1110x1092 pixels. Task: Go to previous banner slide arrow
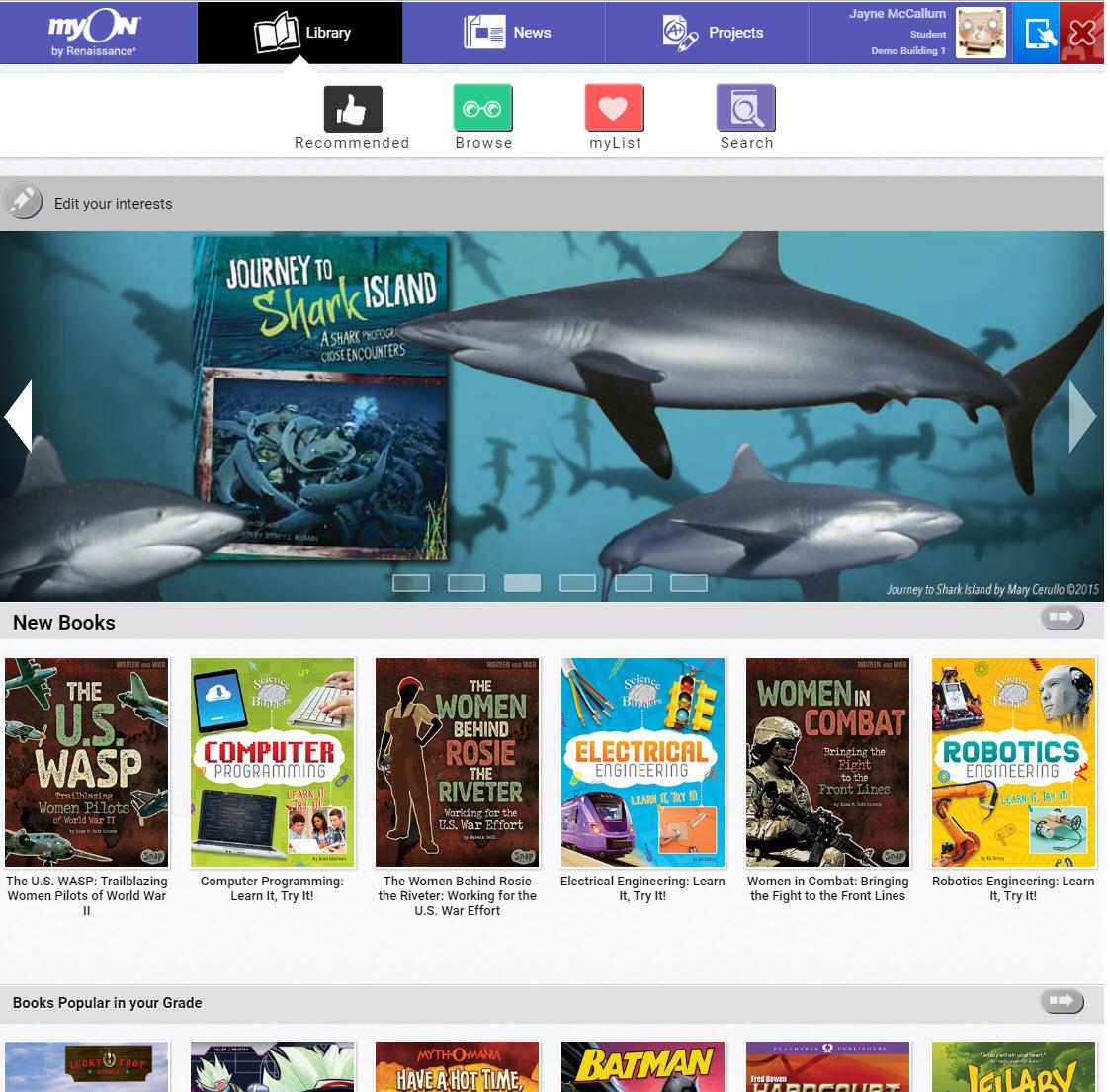click(x=19, y=416)
